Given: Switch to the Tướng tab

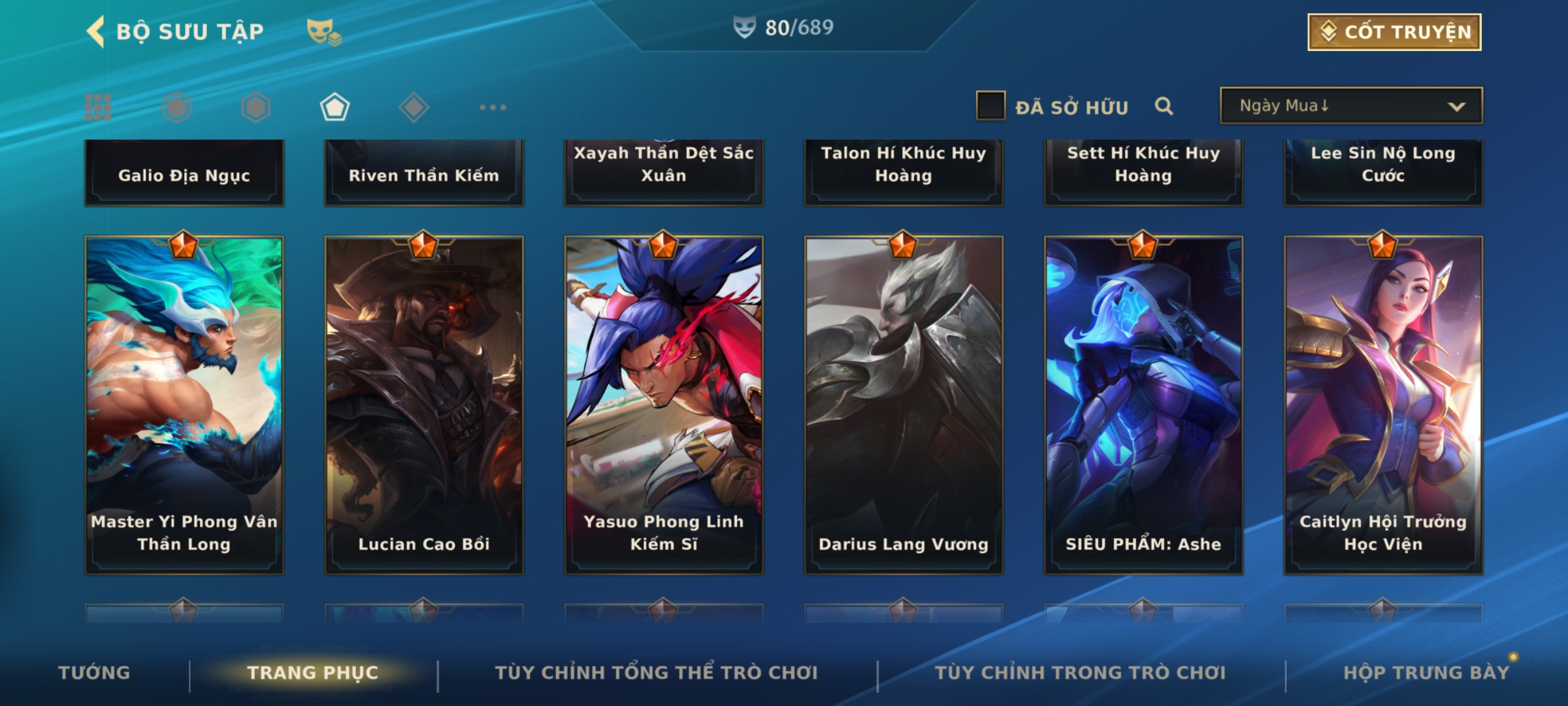Looking at the screenshot, I should click(x=94, y=673).
